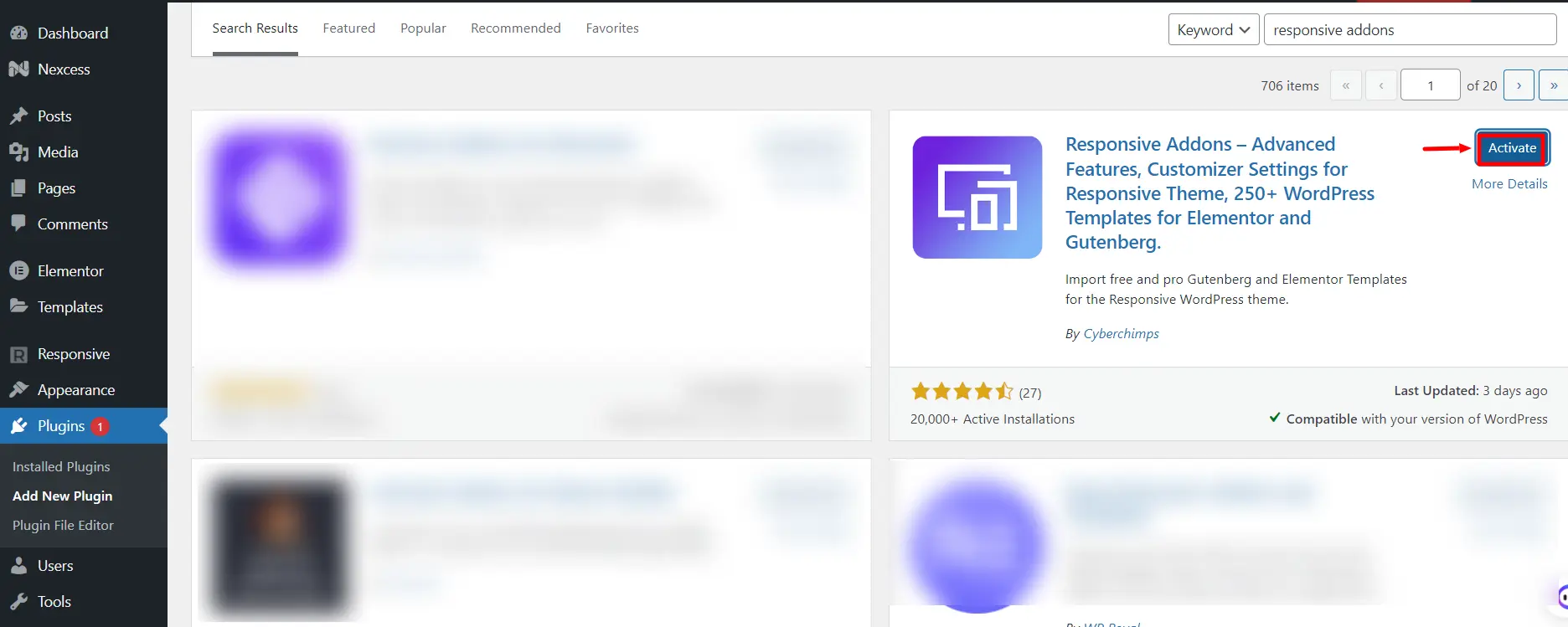Open the Keyword search type dropdown
The width and height of the screenshot is (1568, 627).
point(1214,30)
